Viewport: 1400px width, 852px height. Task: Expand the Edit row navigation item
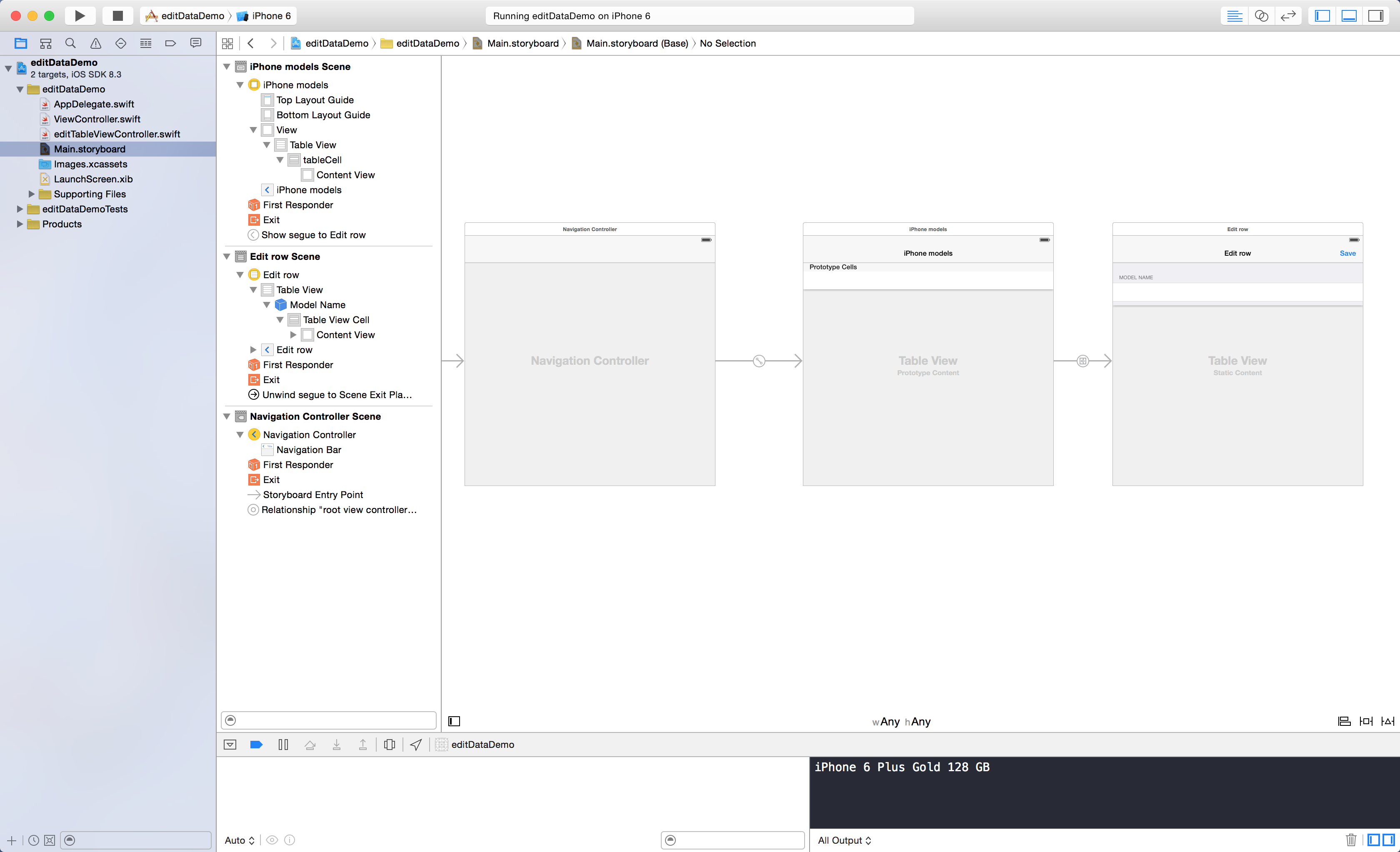click(x=253, y=350)
